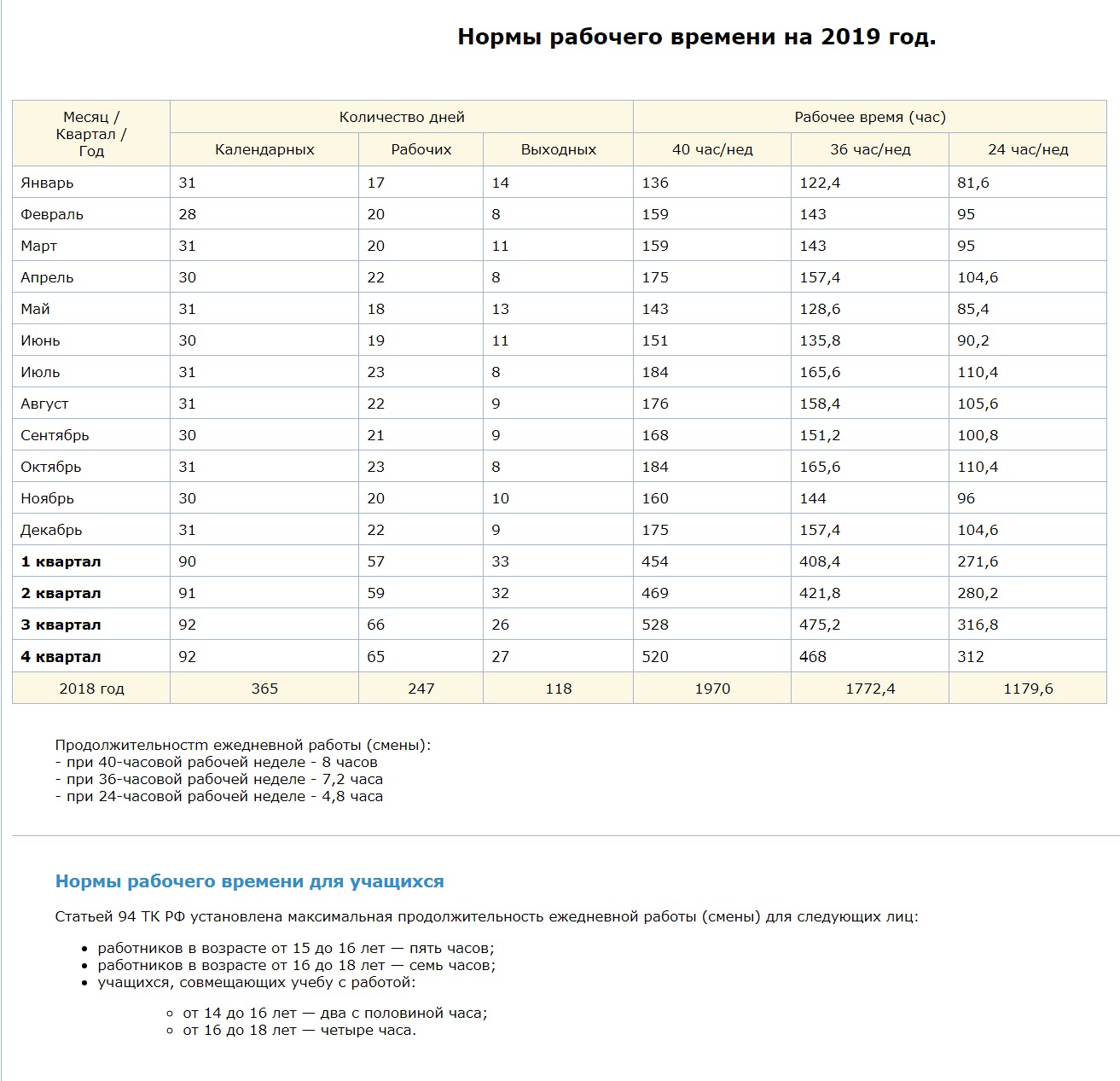
Task: Select the "Выходных" column header
Action: (x=558, y=149)
